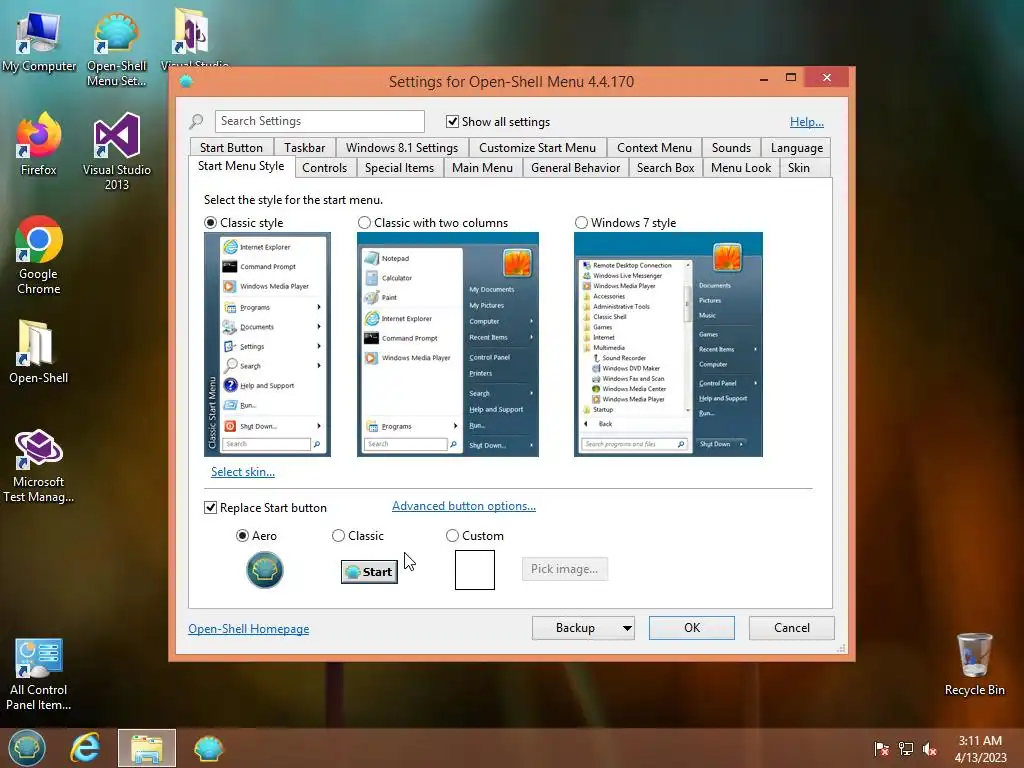Image resolution: width=1024 pixels, height=768 pixels.
Task: Switch to the Start Button tab
Action: pos(231,148)
